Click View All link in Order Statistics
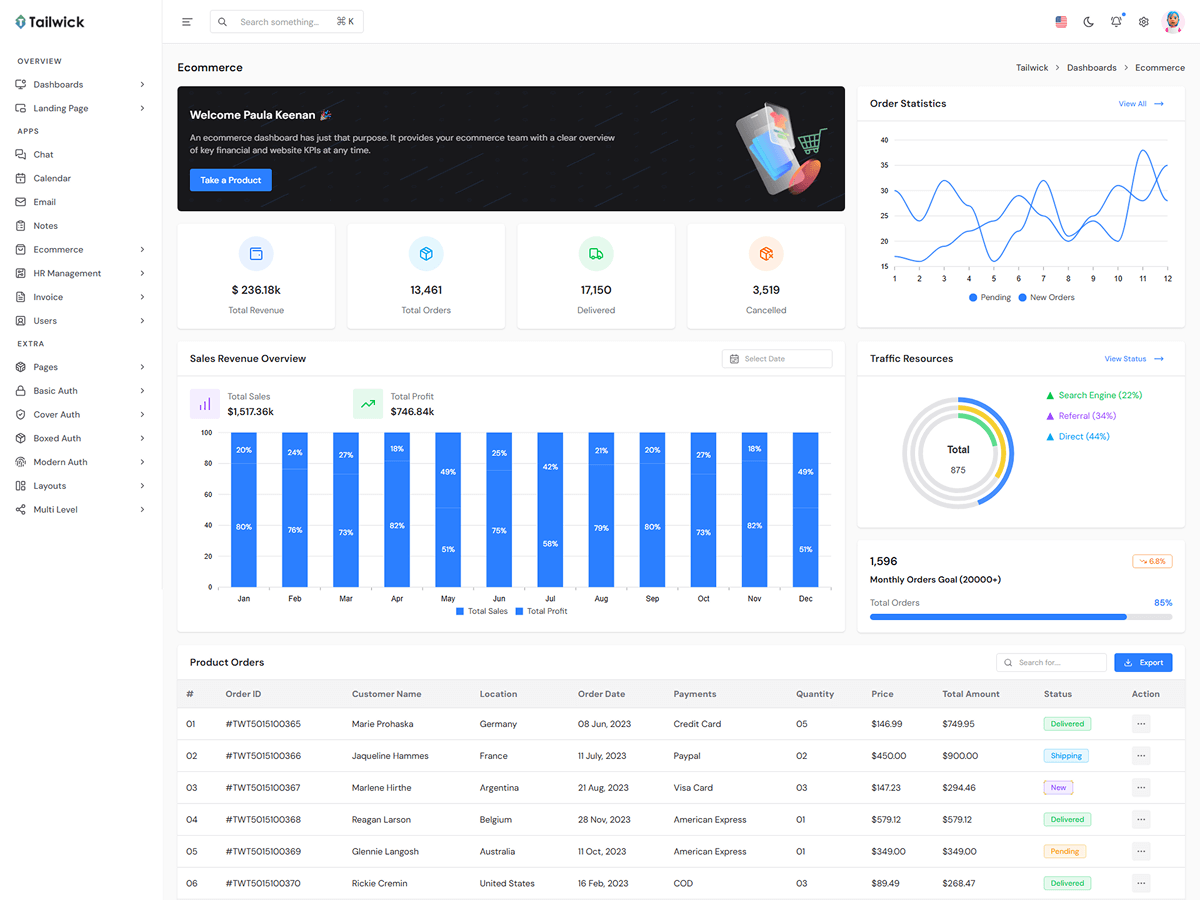The height and width of the screenshot is (900, 1200). coord(1140,104)
